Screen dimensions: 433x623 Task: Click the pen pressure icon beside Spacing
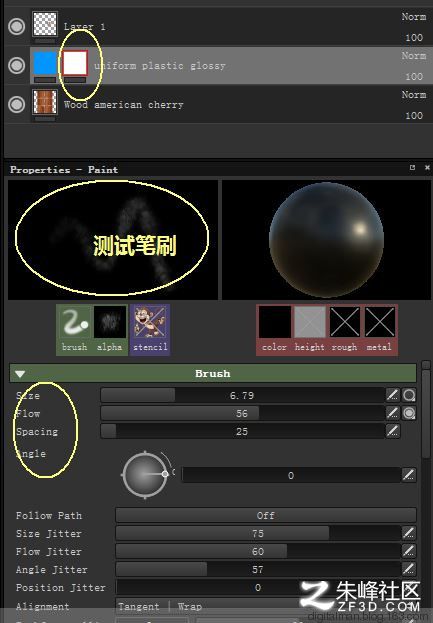392,431
